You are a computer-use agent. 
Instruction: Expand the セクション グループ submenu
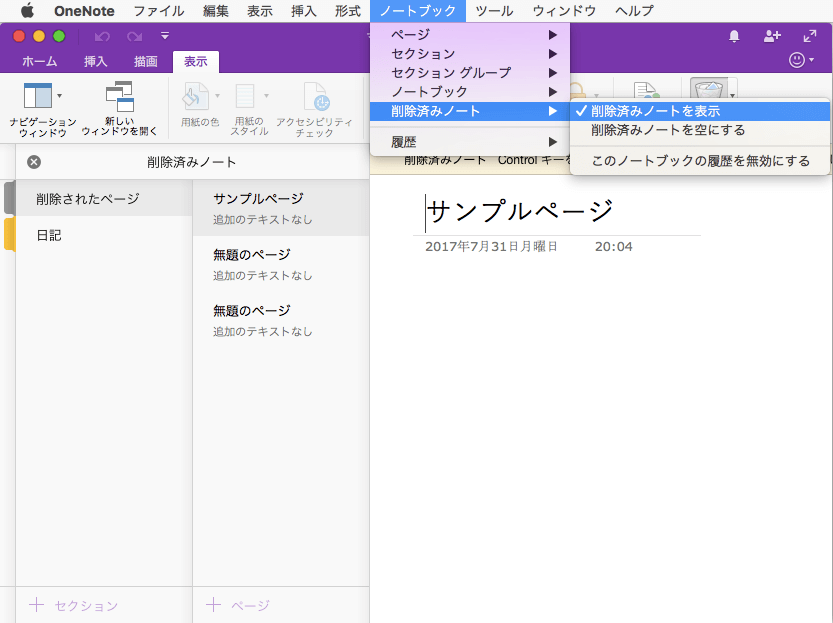470,73
